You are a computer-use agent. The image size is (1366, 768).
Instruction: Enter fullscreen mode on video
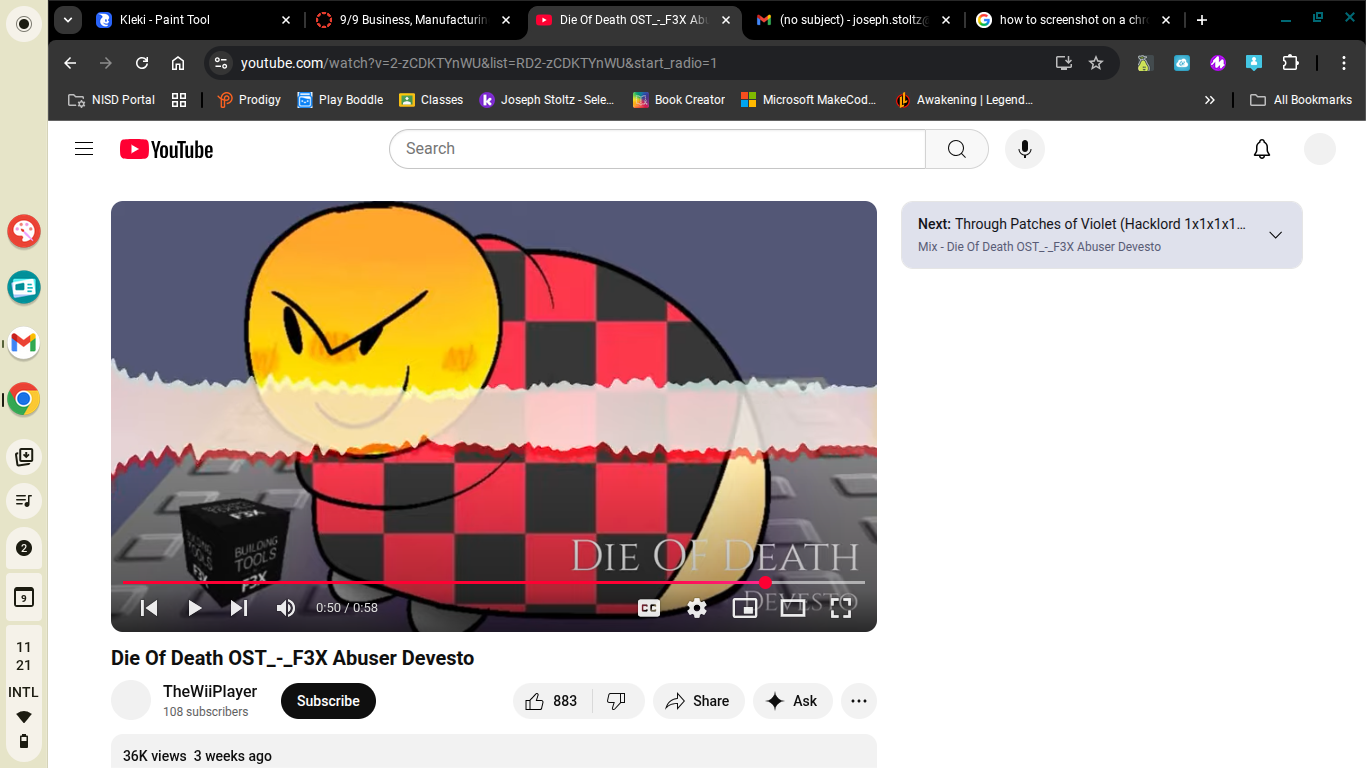pos(841,608)
